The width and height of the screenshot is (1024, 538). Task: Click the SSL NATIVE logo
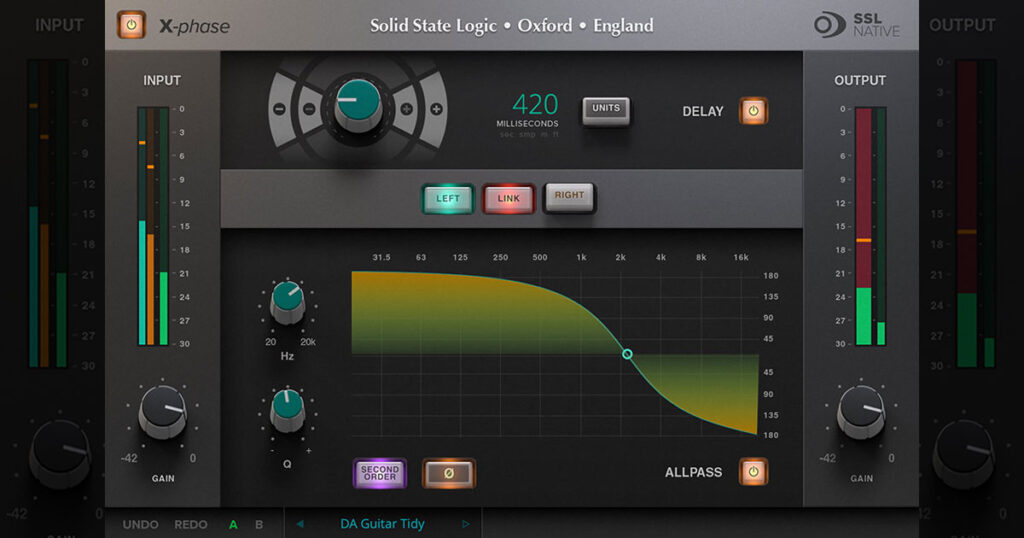tap(857, 25)
